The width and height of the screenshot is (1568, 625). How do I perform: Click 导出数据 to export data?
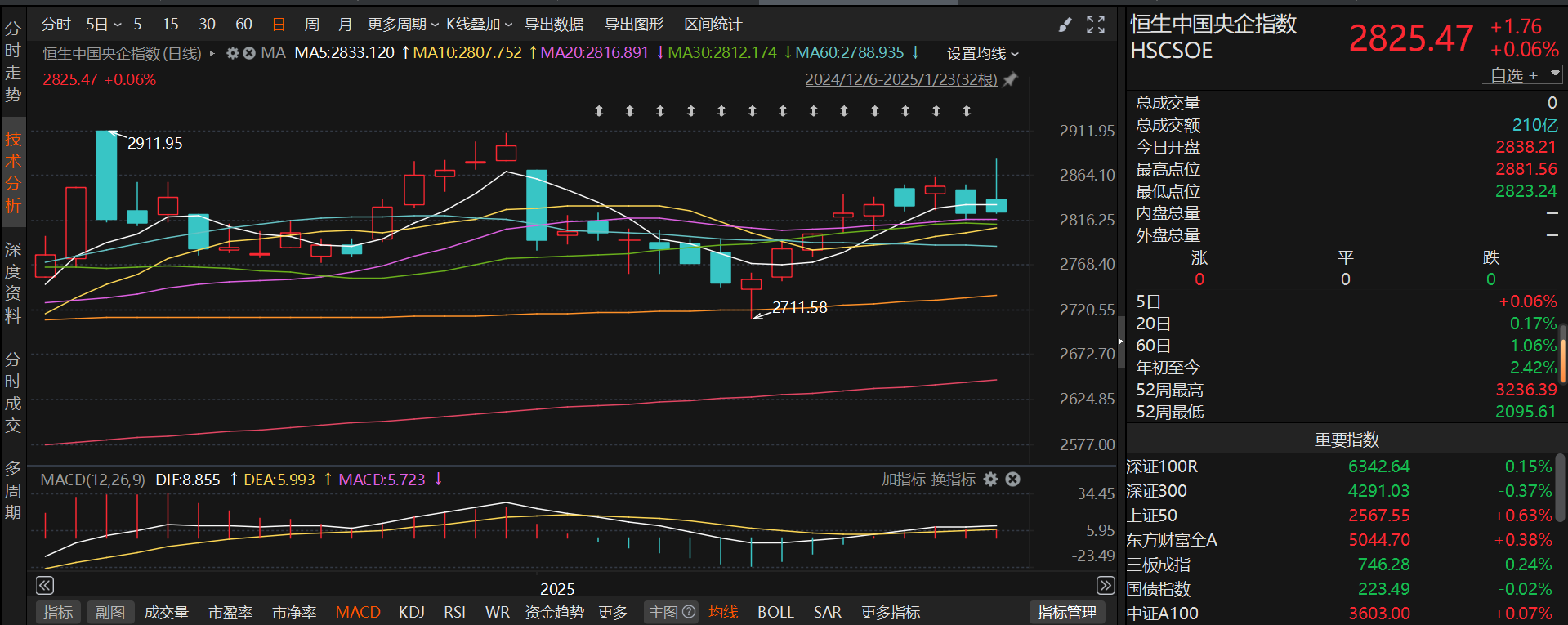(554, 25)
